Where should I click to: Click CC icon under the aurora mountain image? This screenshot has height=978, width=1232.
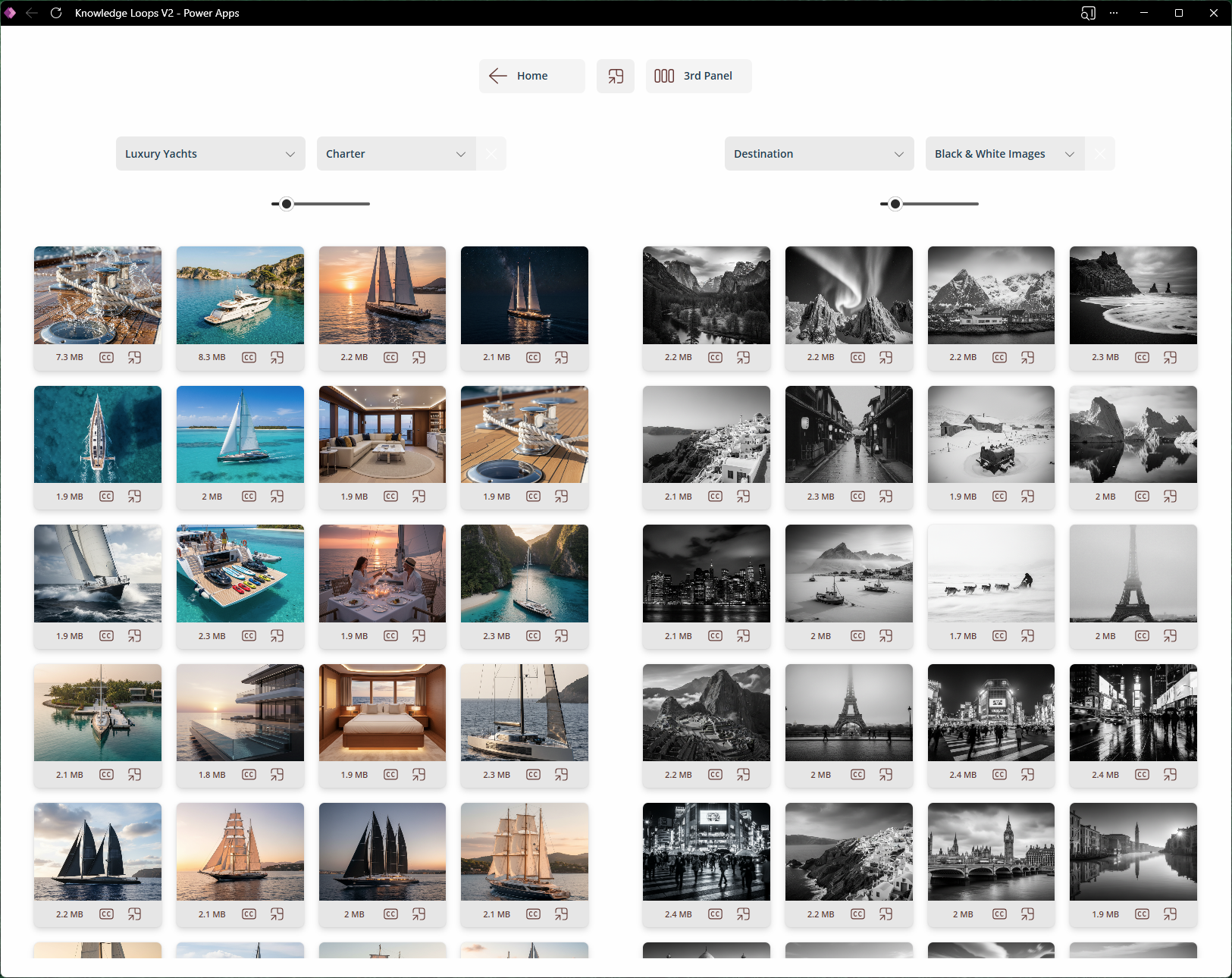(857, 357)
